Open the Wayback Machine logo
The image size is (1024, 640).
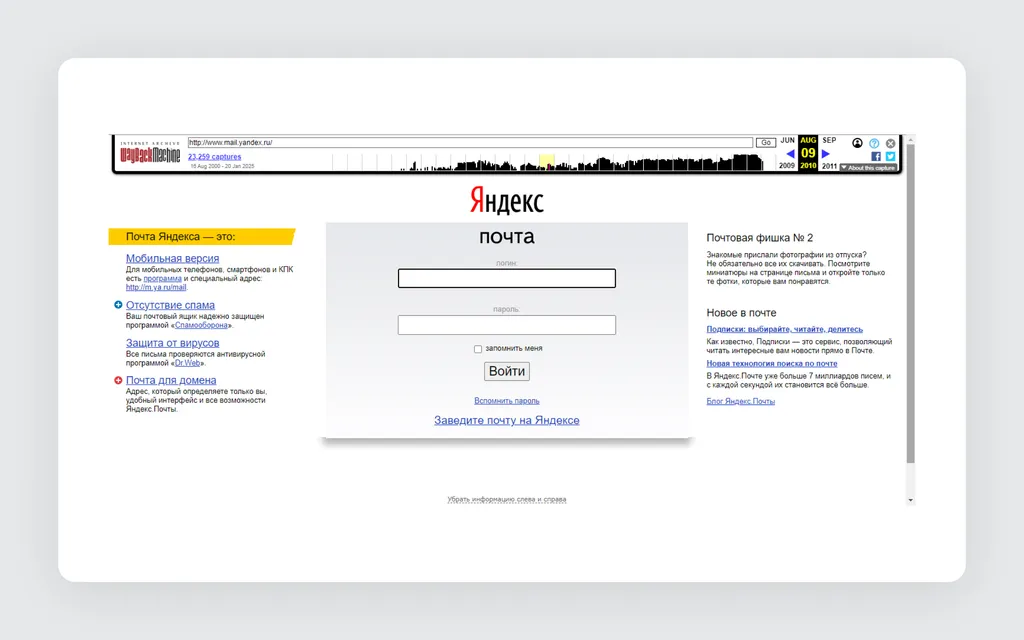[150, 152]
